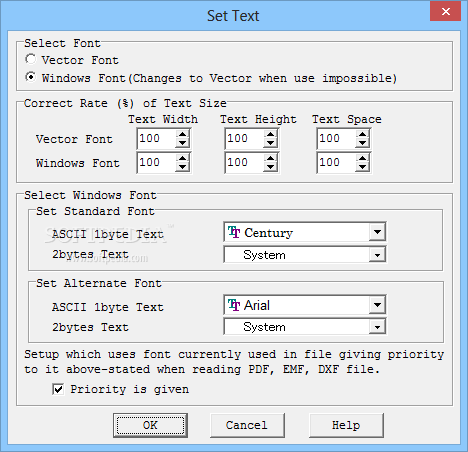Increase Windows Font text height value
The width and height of the screenshot is (468, 452).
(x=270, y=158)
